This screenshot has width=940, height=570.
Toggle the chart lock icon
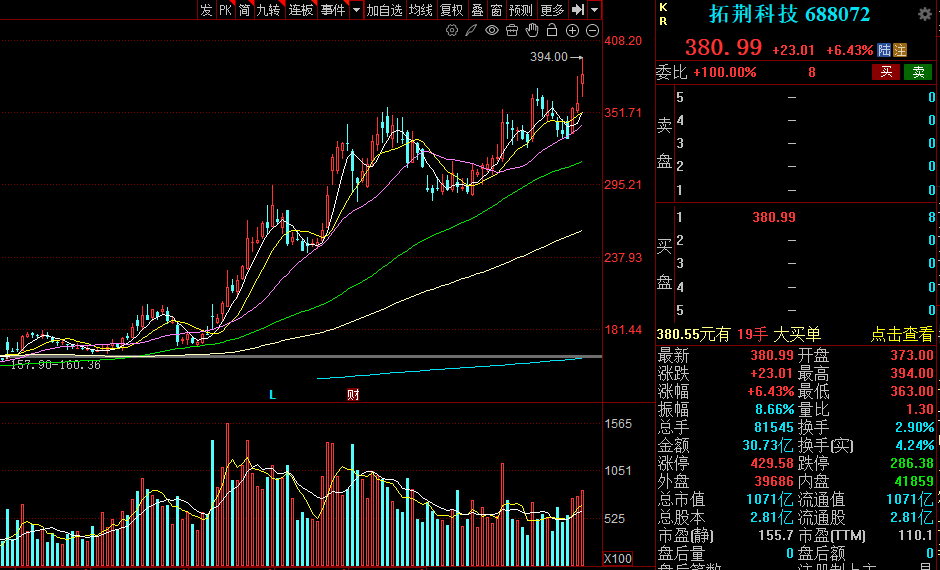pyautogui.click(x=551, y=30)
